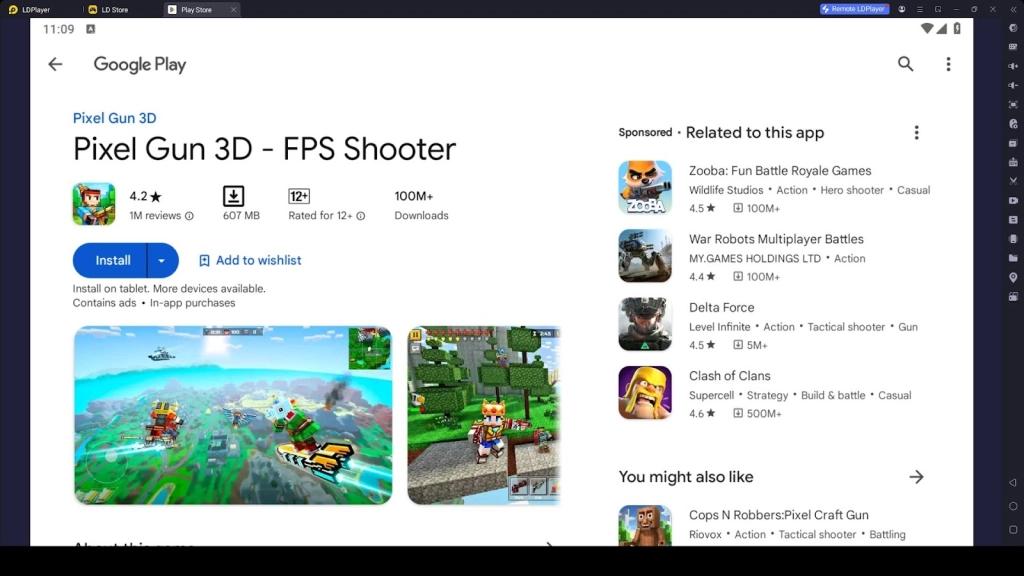Go back with the arrow beside Google Play
Viewport: 1024px width, 576px height.
pos(55,64)
